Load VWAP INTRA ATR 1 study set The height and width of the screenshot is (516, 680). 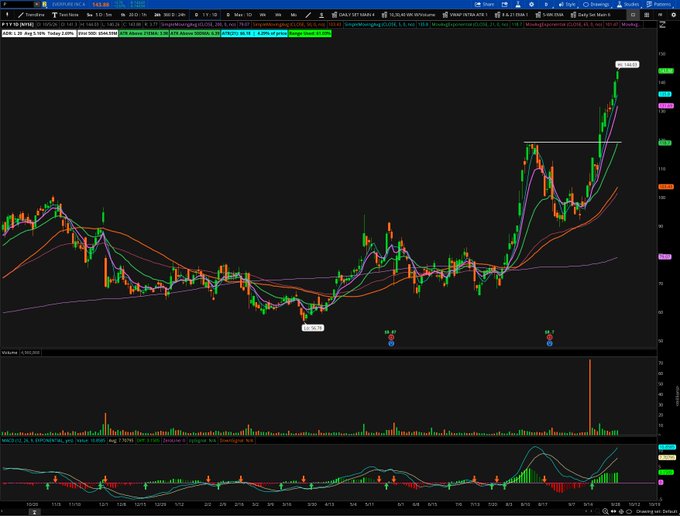[465, 15]
